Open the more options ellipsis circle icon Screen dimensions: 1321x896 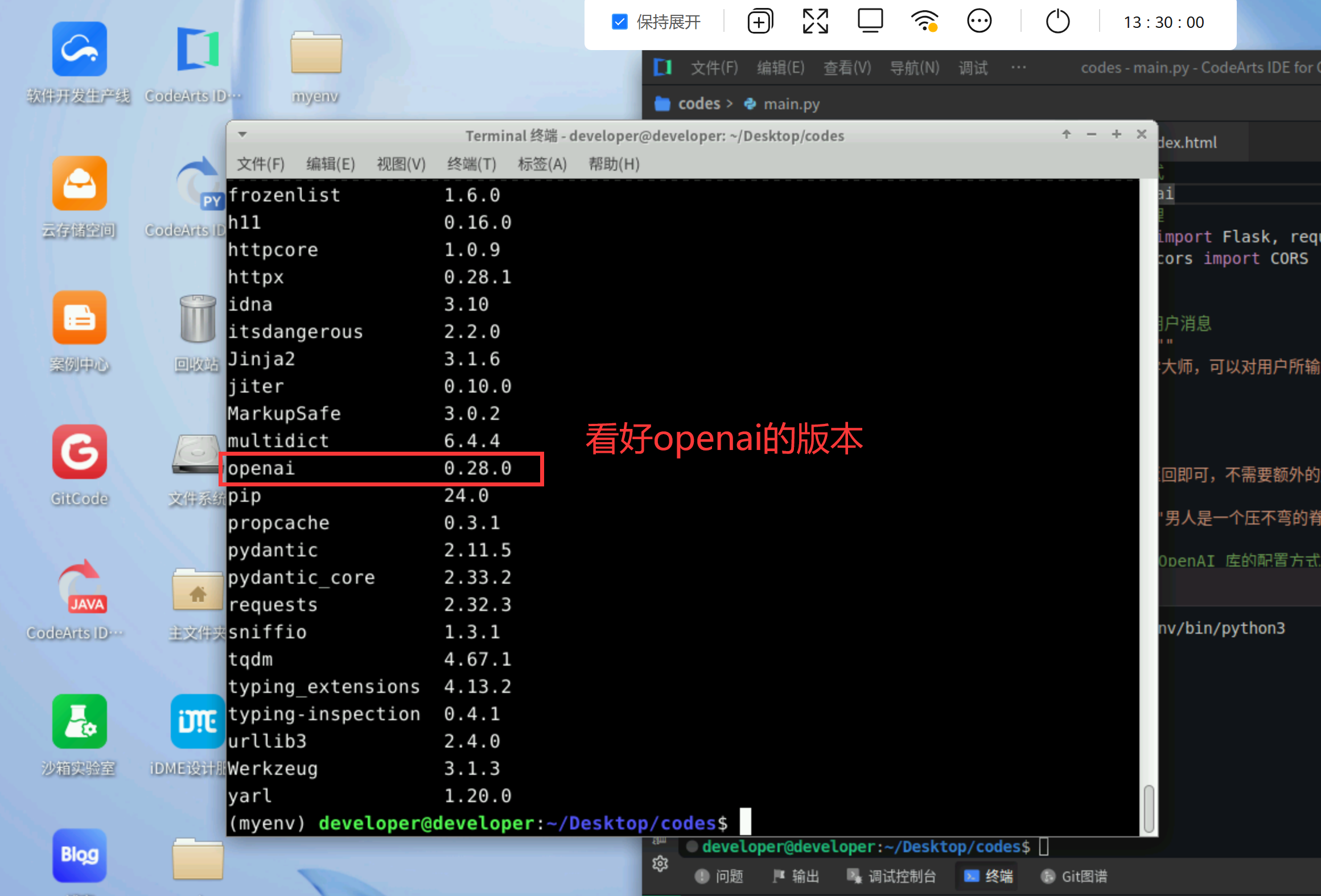[x=979, y=22]
